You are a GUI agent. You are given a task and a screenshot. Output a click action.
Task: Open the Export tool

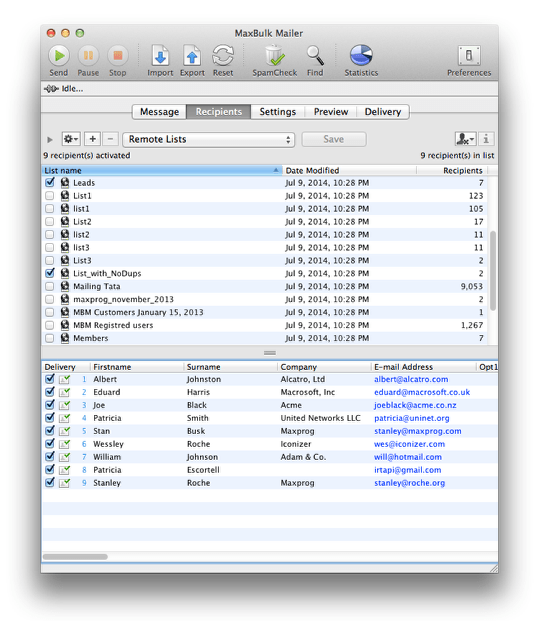192,56
